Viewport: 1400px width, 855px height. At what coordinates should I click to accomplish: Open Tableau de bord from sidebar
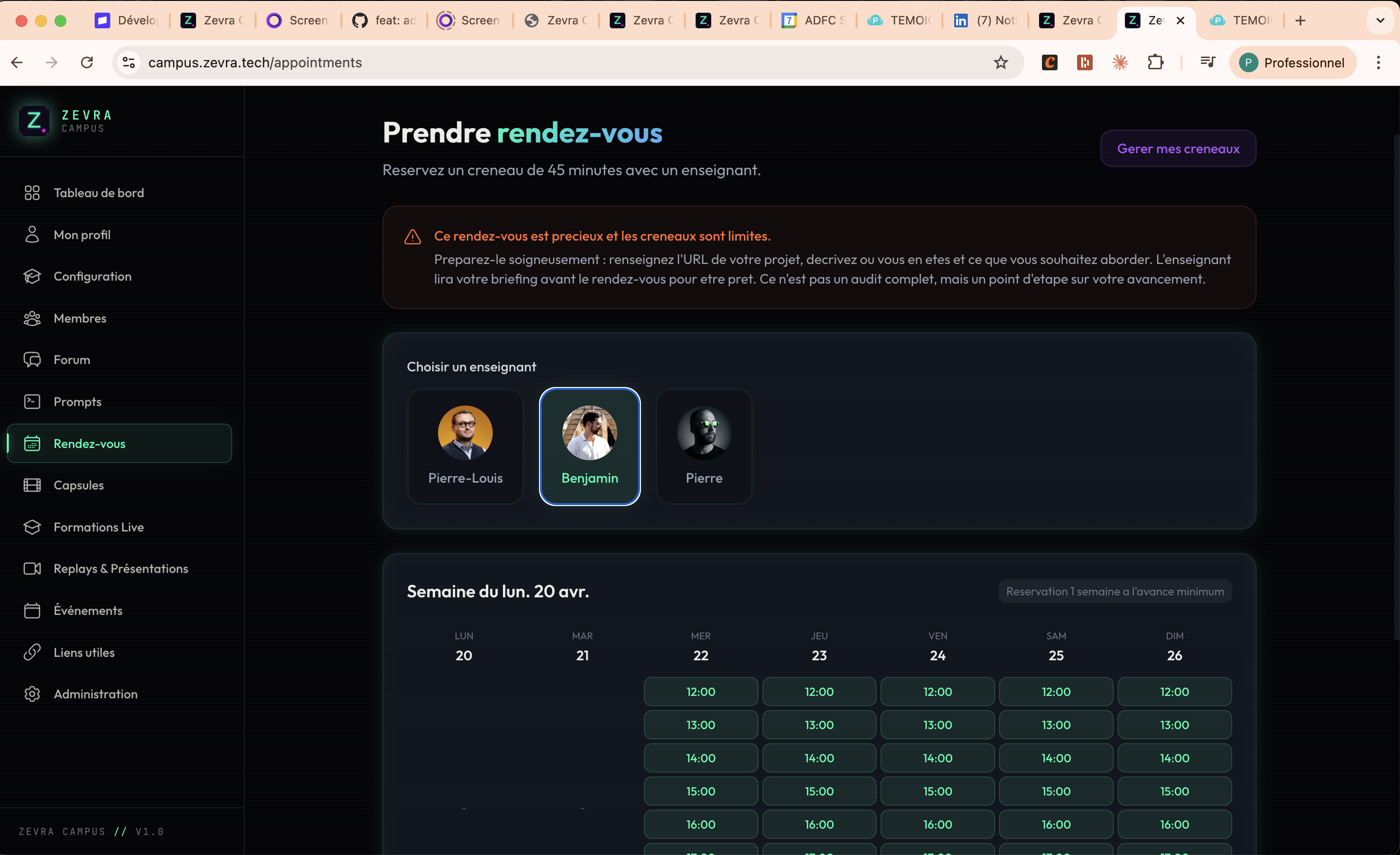coord(99,193)
